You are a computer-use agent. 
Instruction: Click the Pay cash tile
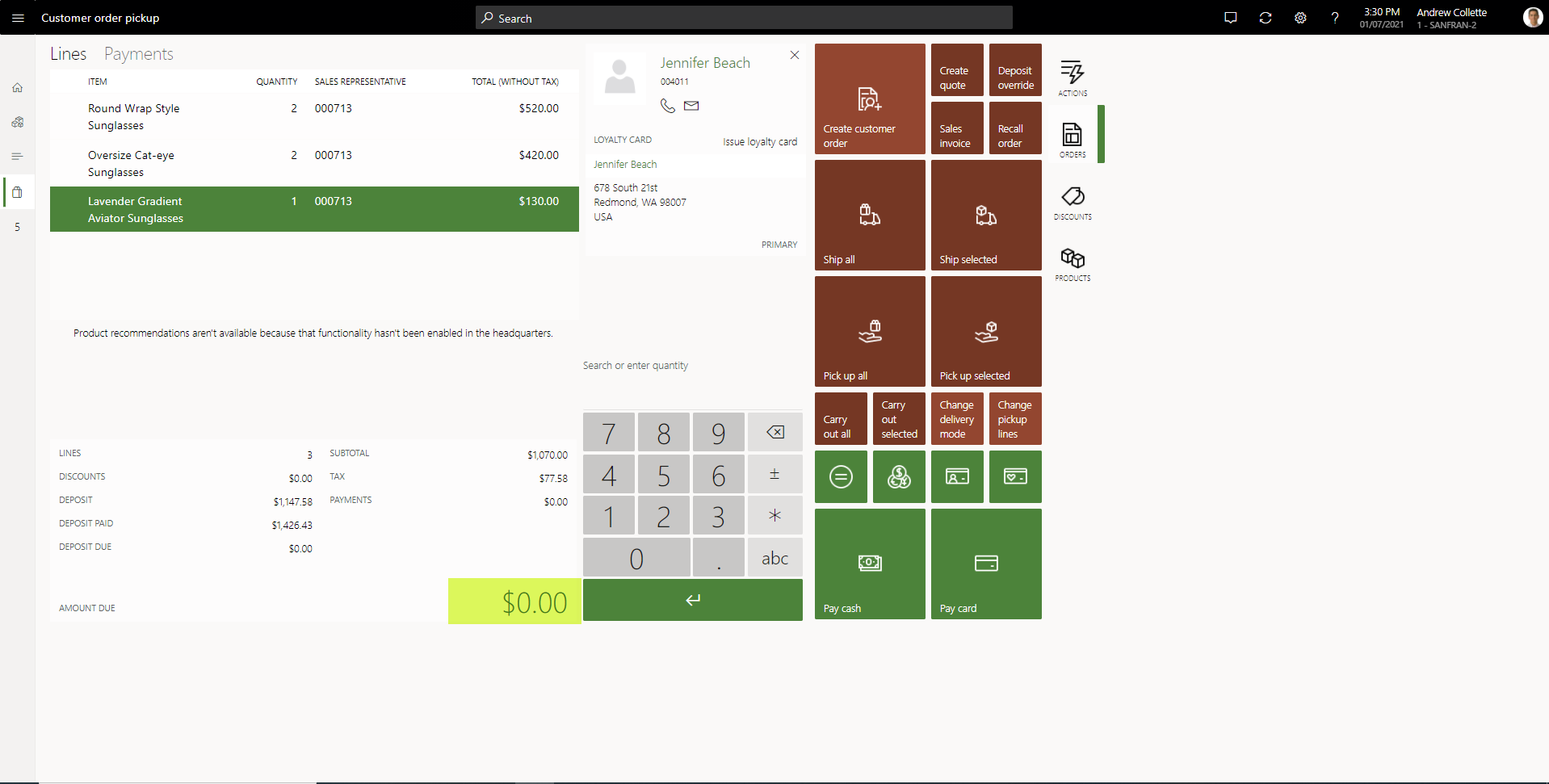pos(870,564)
